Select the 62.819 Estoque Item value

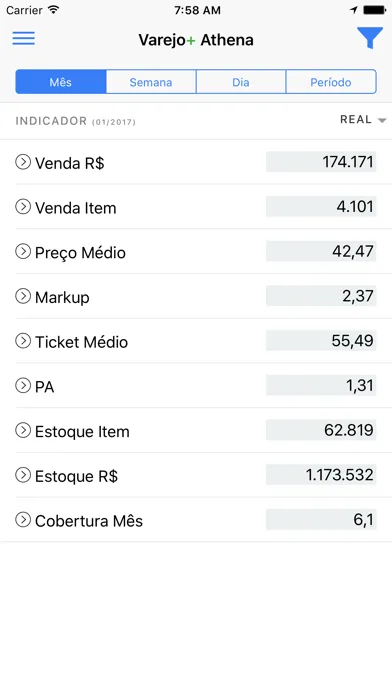point(321,430)
